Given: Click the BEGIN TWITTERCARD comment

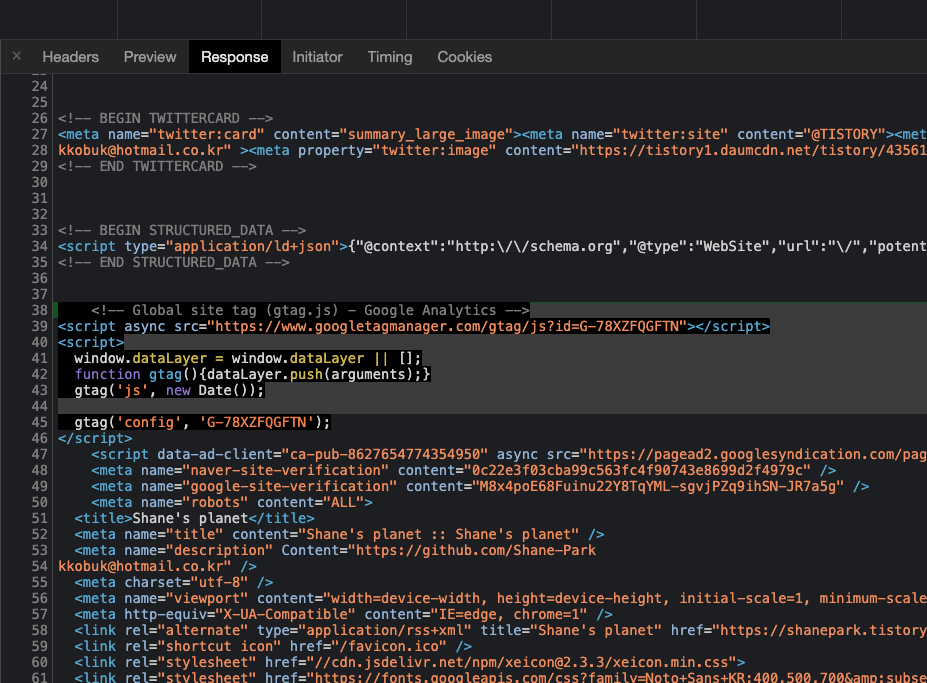Looking at the screenshot, I should pyautogui.click(x=166, y=118).
